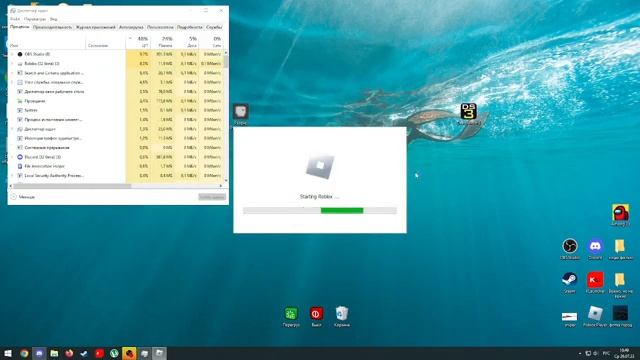Launch Firefox from the taskbar
Viewport: 640px width, 360px height.
pos(69,353)
